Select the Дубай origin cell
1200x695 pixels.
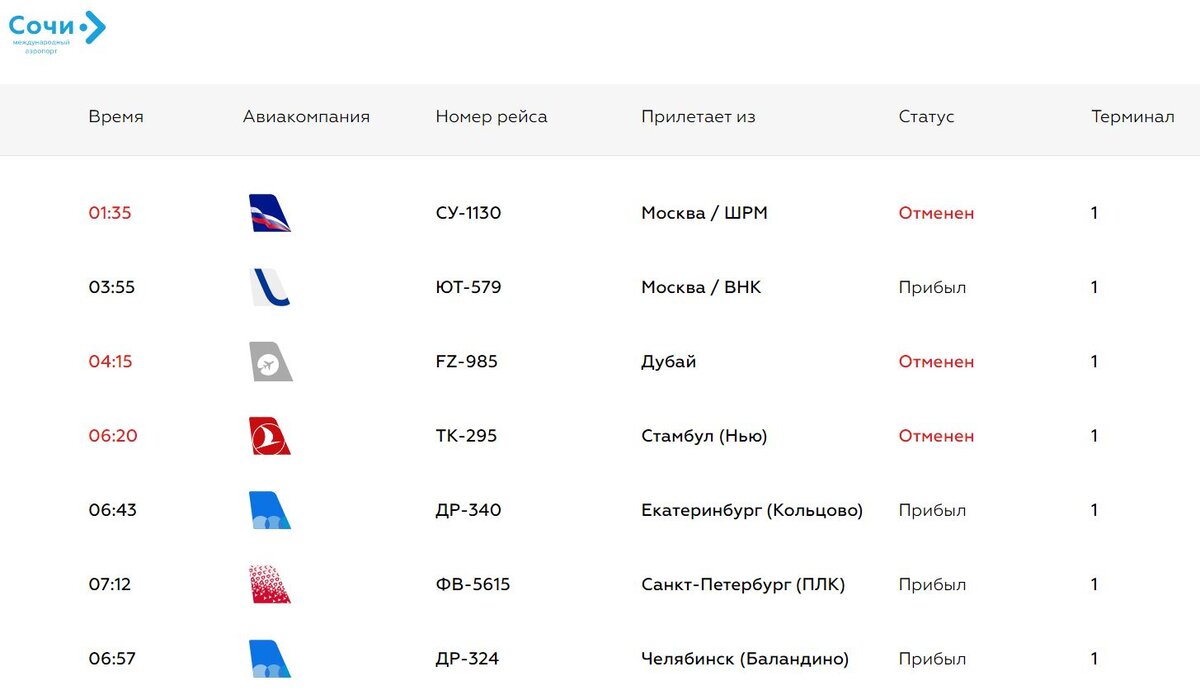click(668, 362)
